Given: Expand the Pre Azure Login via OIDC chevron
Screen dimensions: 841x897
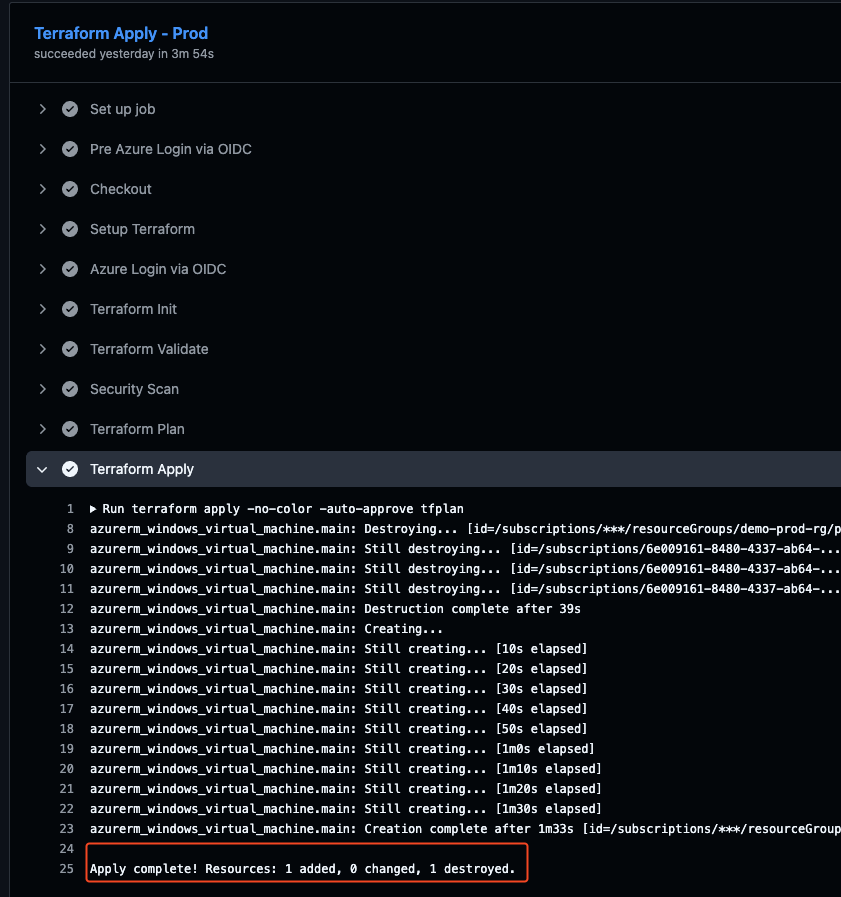Looking at the screenshot, I should click(x=42, y=149).
